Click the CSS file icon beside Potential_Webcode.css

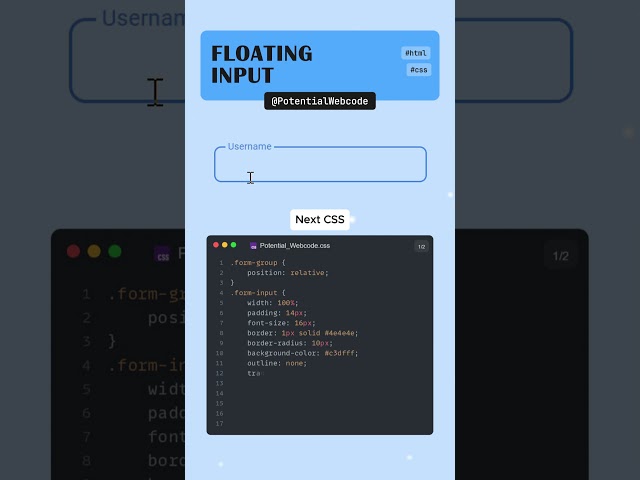pos(253,246)
